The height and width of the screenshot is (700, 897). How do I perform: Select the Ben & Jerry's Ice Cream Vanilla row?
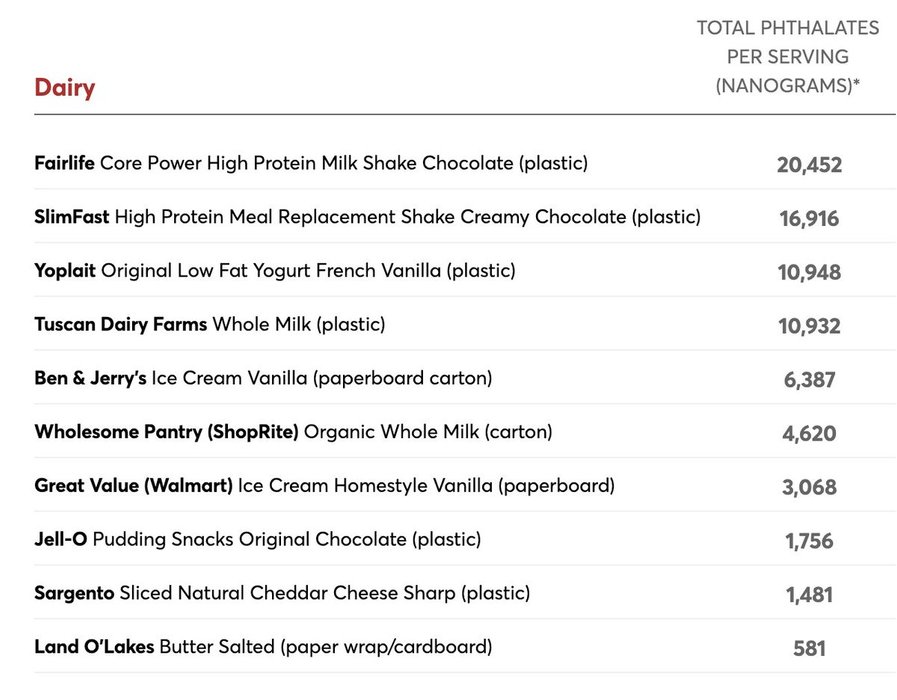tap(465, 379)
